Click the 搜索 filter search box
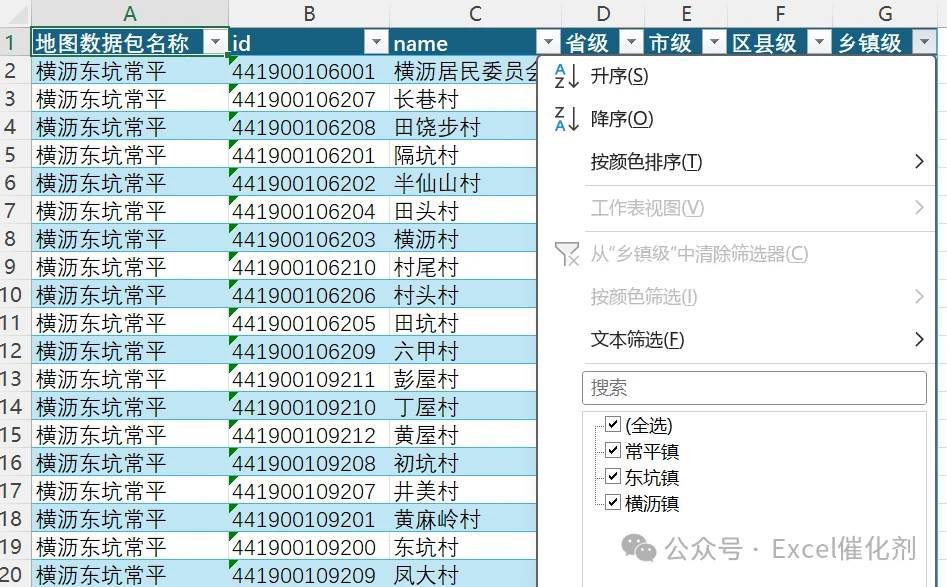 (754, 388)
